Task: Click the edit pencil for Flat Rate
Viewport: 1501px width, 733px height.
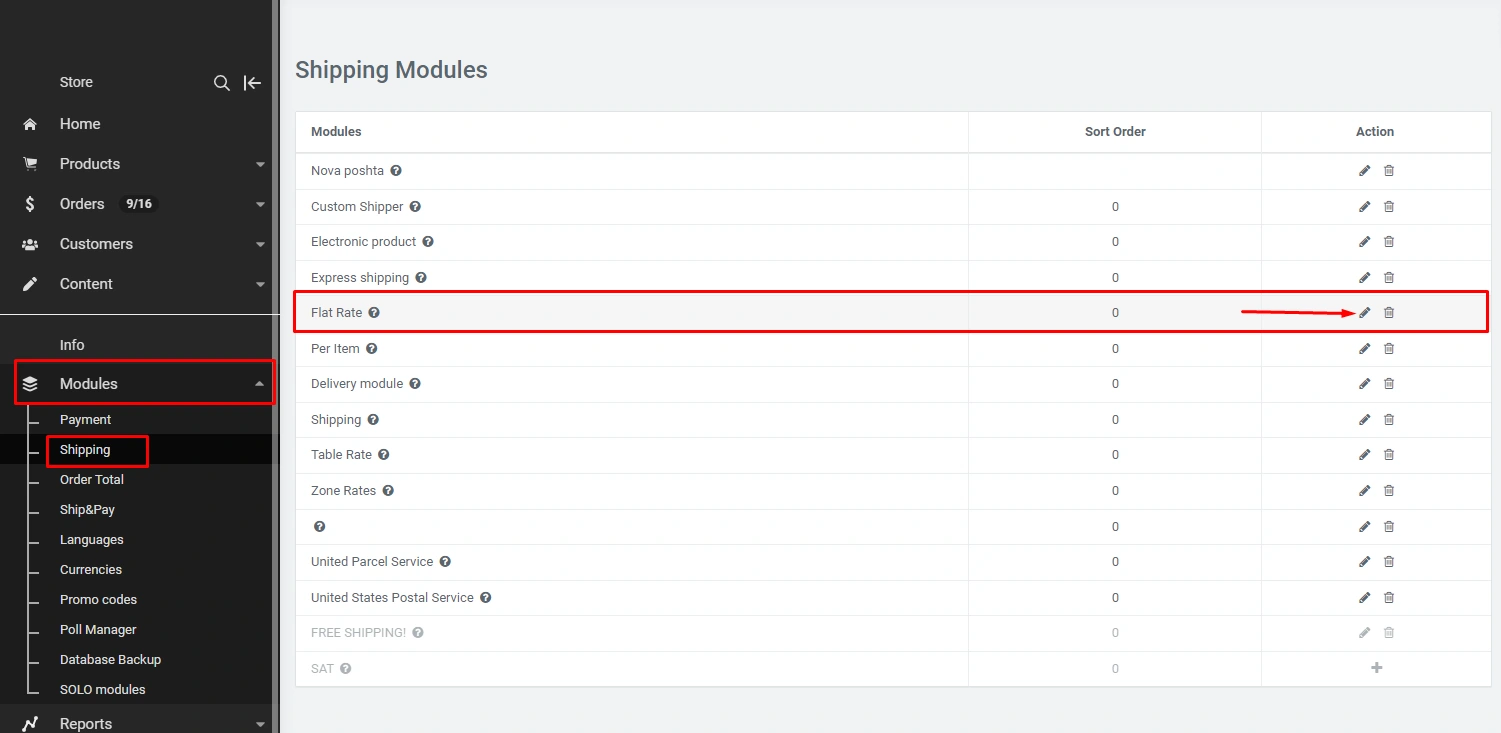Action: click(1365, 313)
